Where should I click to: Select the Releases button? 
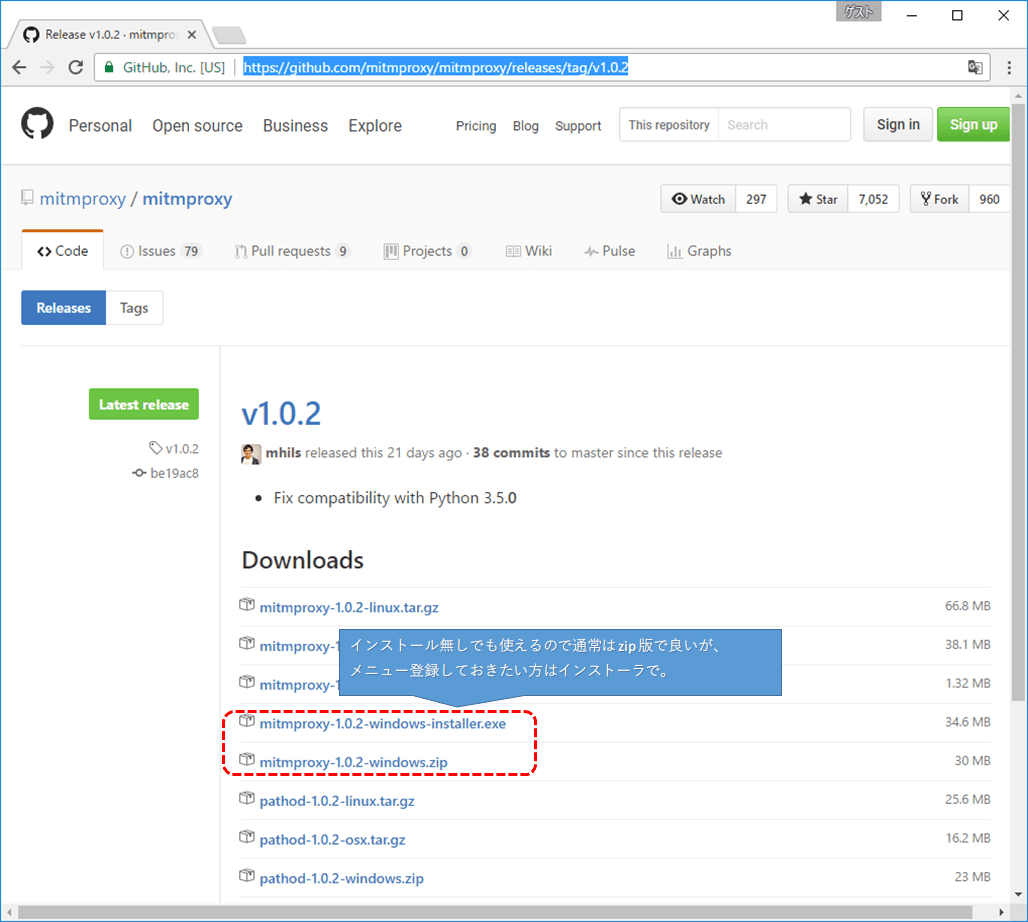(64, 308)
